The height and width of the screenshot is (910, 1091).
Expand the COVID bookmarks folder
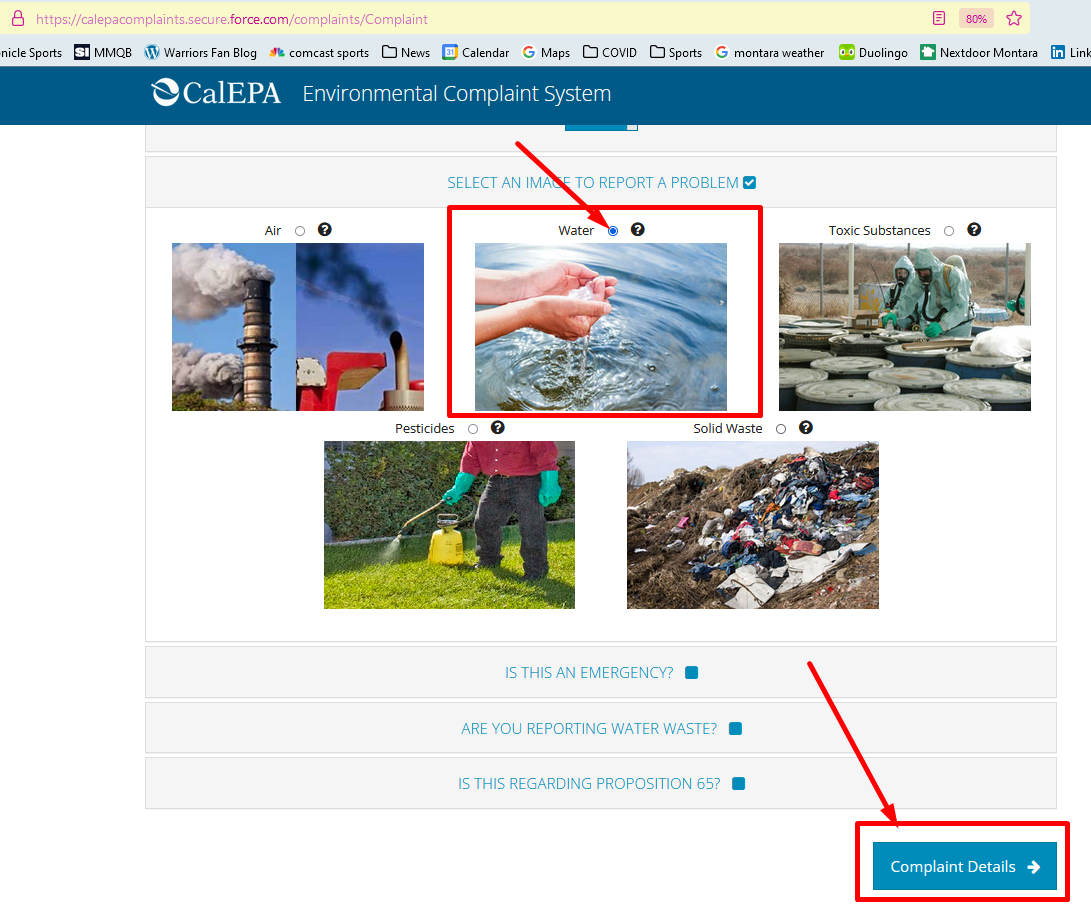[x=610, y=52]
